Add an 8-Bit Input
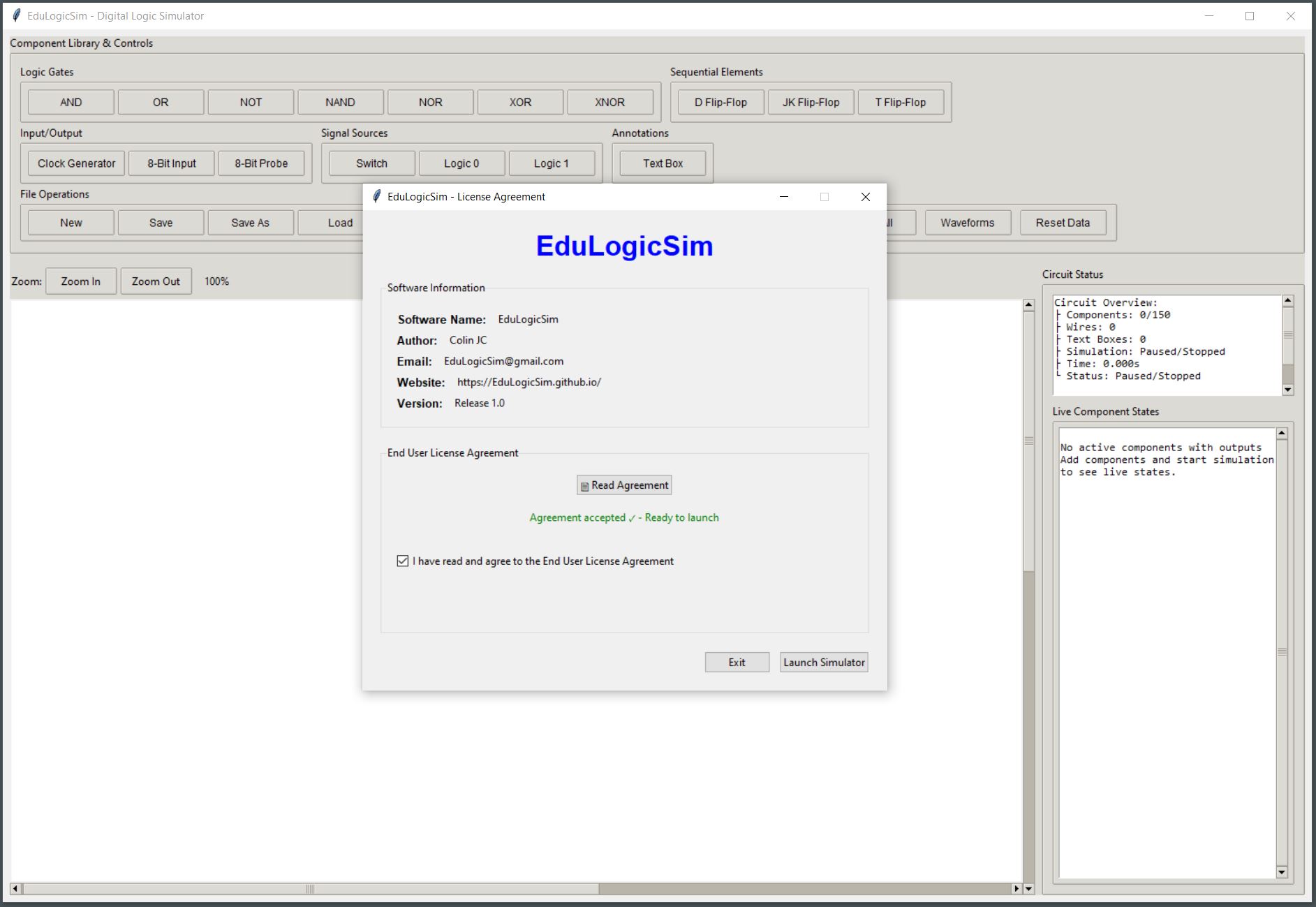Screen dimensions: 1316x907 [172, 163]
